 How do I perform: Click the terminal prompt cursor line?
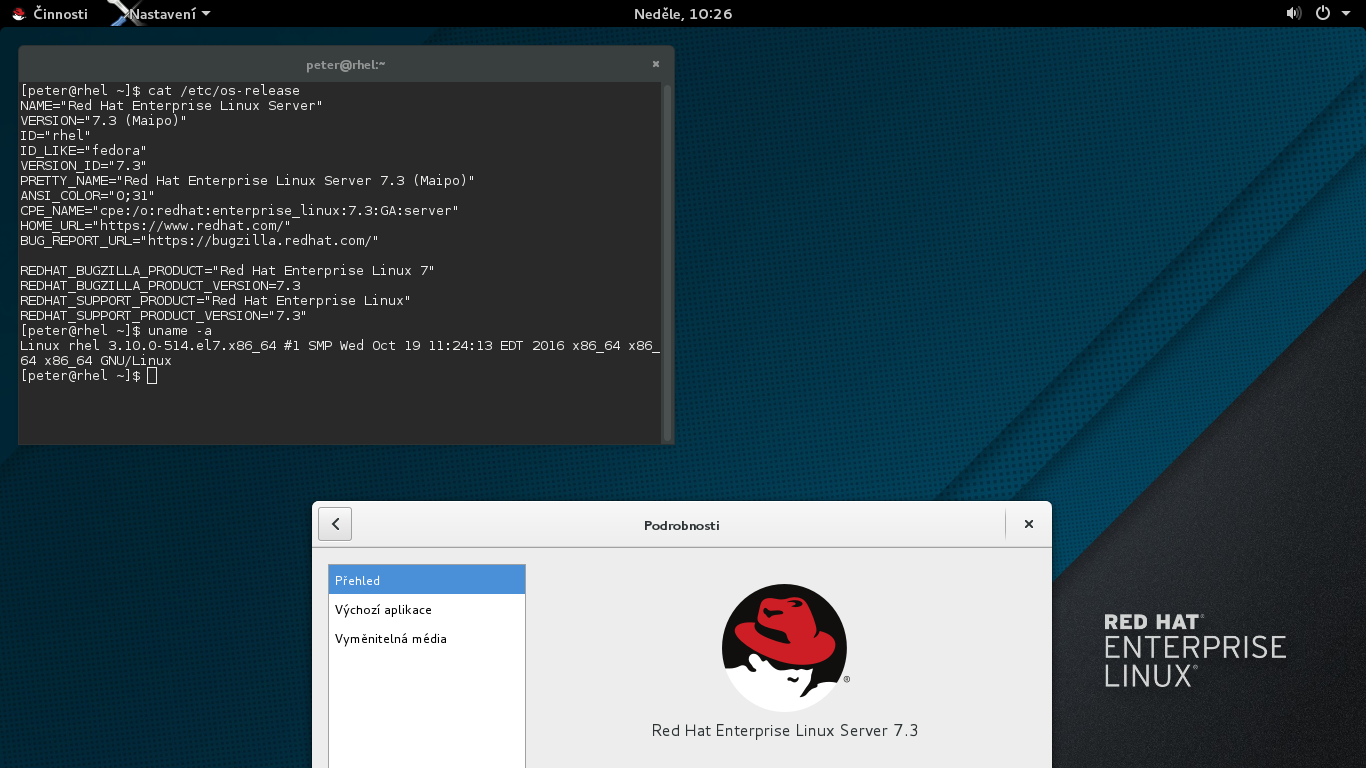pos(88,375)
